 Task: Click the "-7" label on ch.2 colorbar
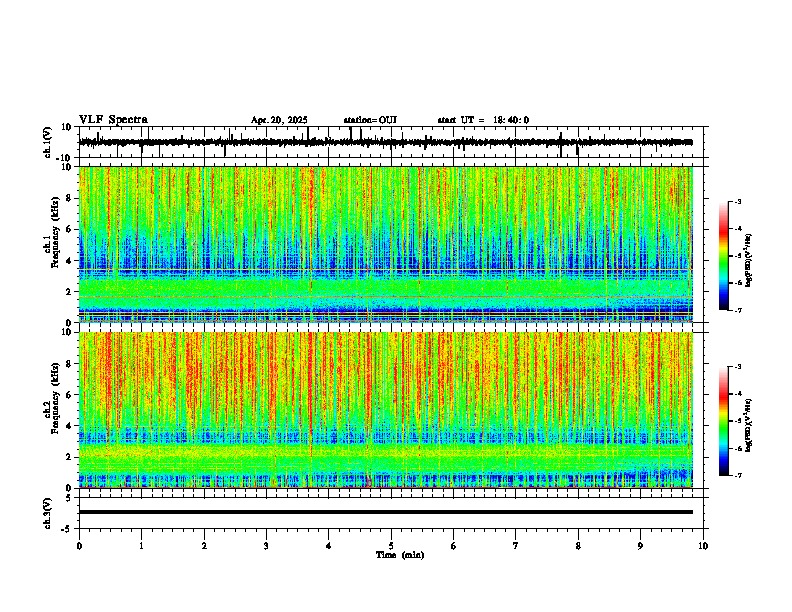(737, 475)
